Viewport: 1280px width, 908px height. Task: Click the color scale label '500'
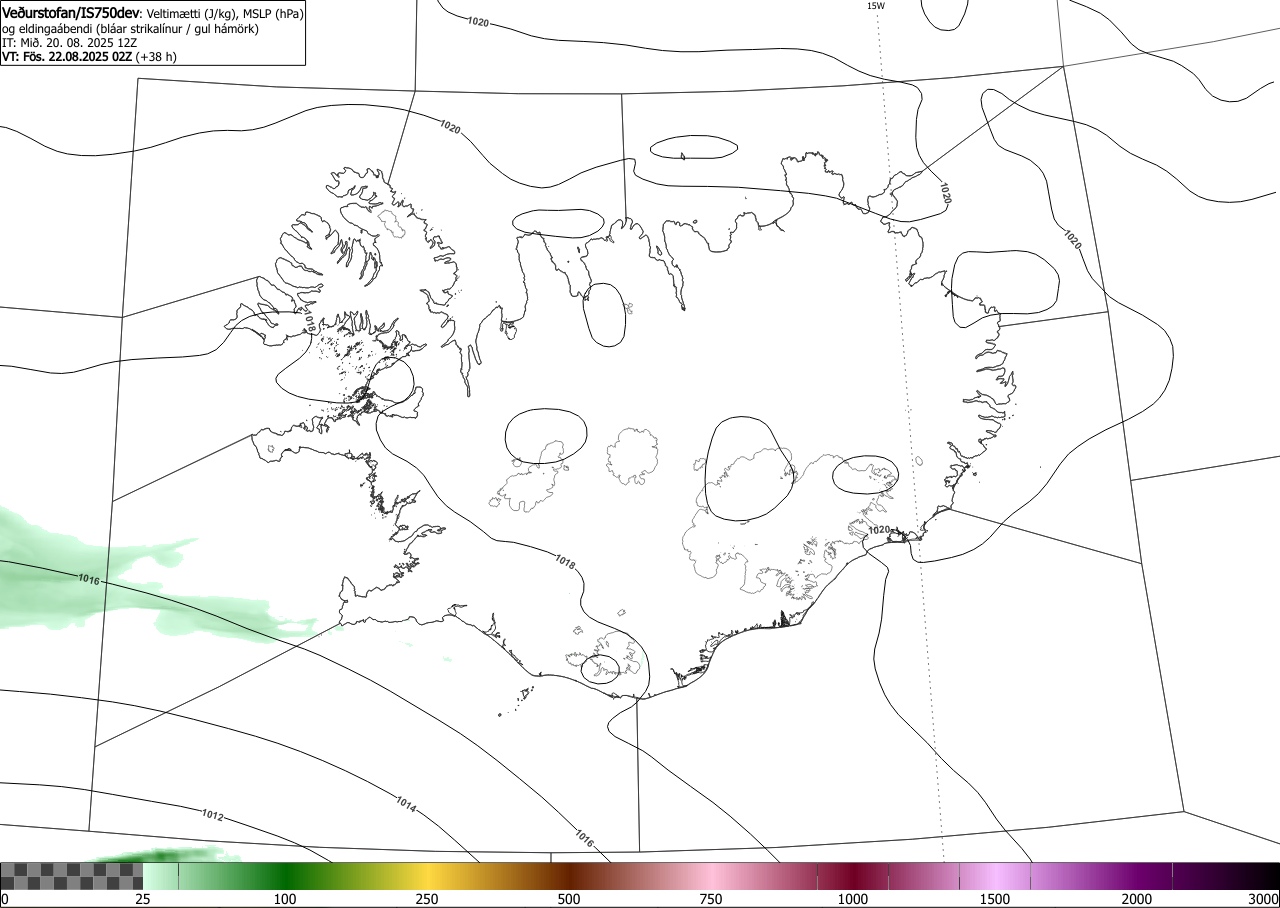(x=569, y=900)
